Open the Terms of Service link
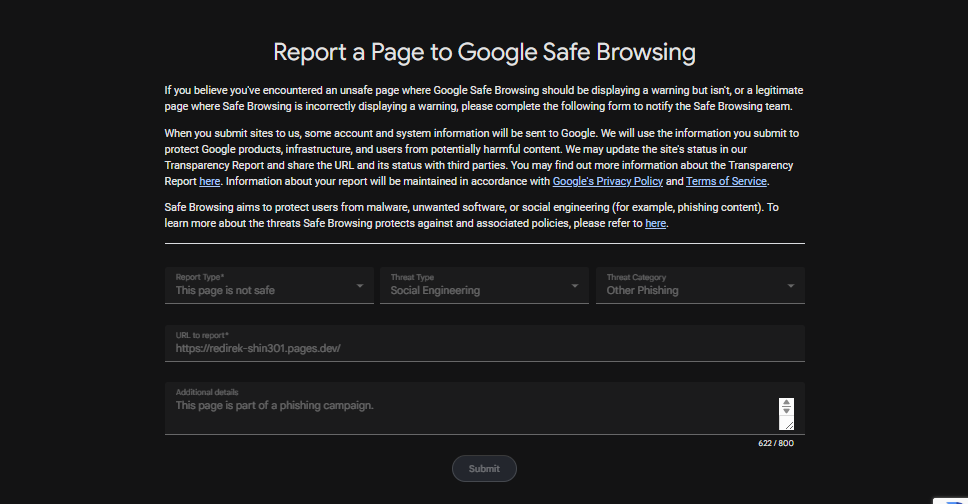Screen dimensions: 968x504 point(726,181)
